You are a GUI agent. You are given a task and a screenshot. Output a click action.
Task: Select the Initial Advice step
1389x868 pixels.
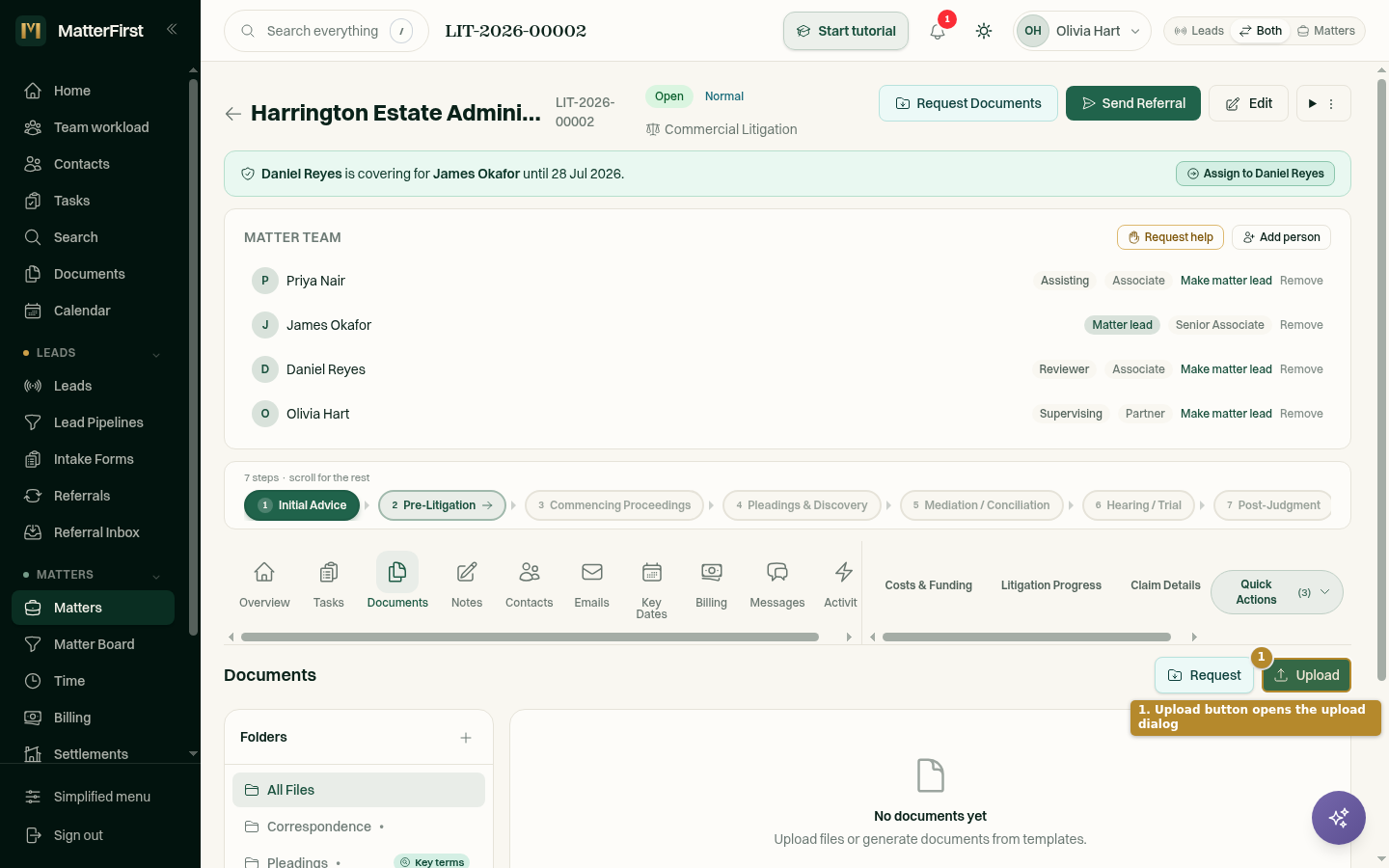click(x=302, y=505)
